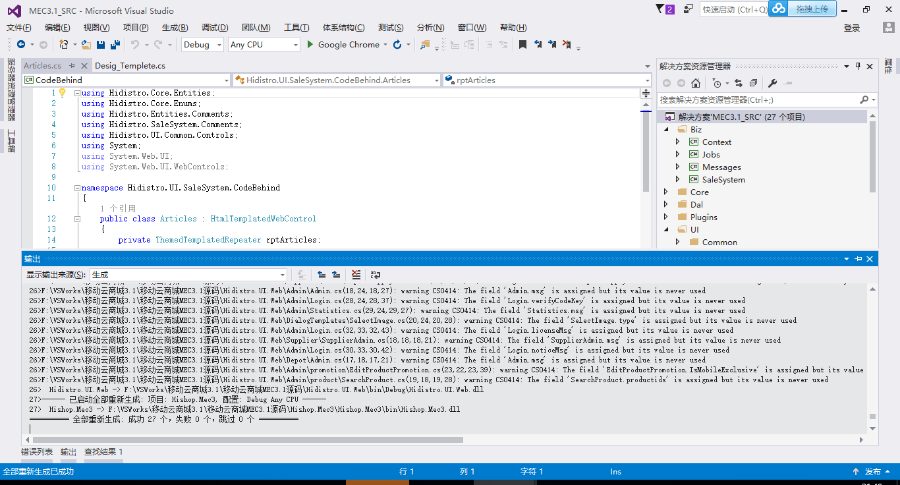The height and width of the screenshot is (485, 900).
Task: Collapse the Articles class outline
Action: coord(77,219)
